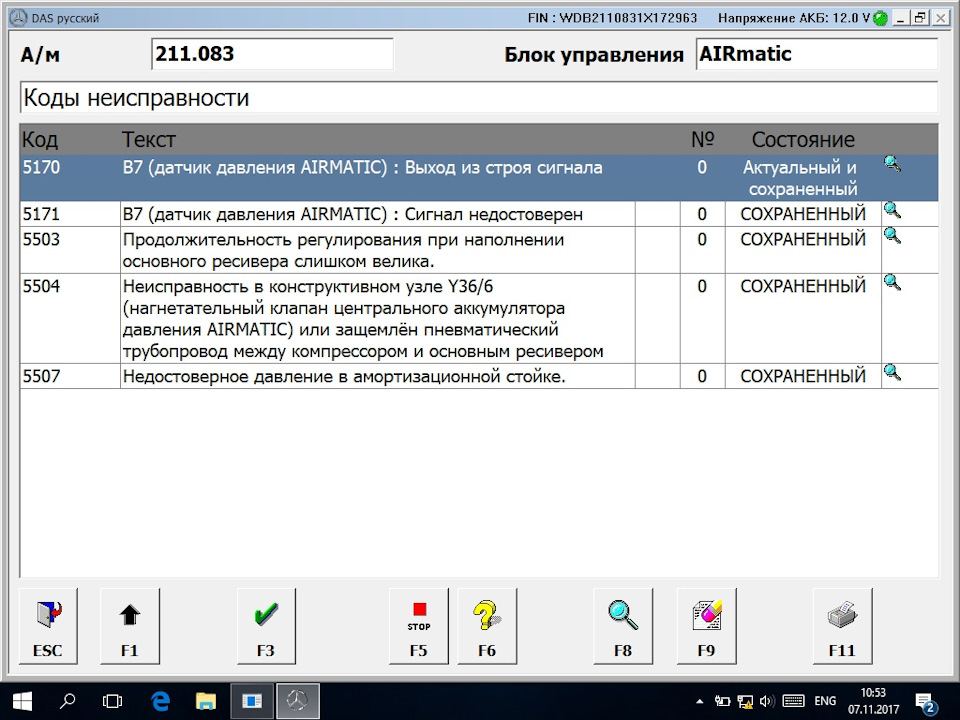Click the 'Коды неисправности' heading field
960x720 pixels.
[x=479, y=97]
